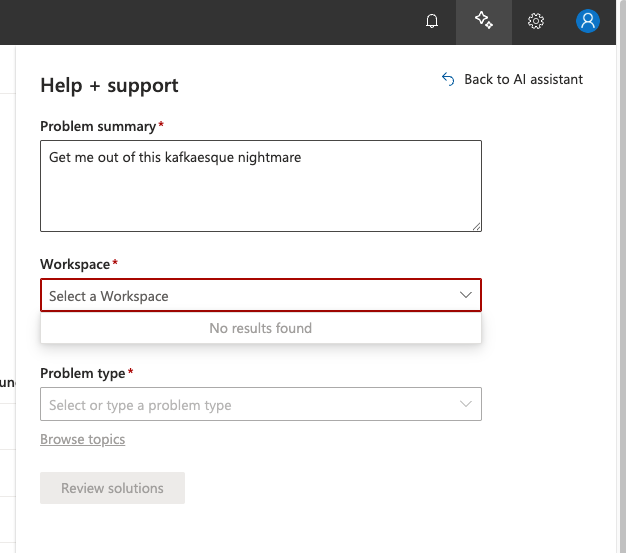This screenshot has width=626, height=553.
Task: Open the settings gear
Action: coord(536,21)
